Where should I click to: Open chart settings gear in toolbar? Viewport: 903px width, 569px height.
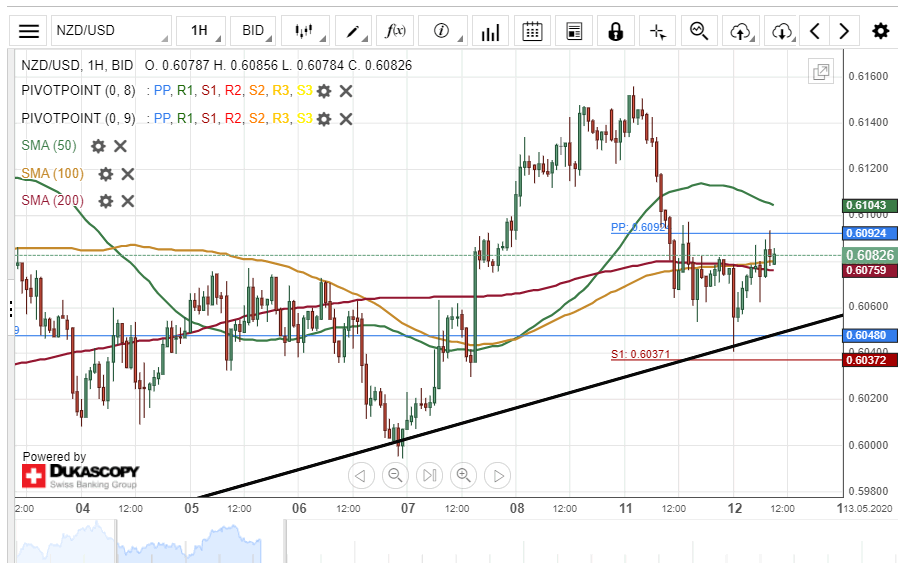pos(881,31)
